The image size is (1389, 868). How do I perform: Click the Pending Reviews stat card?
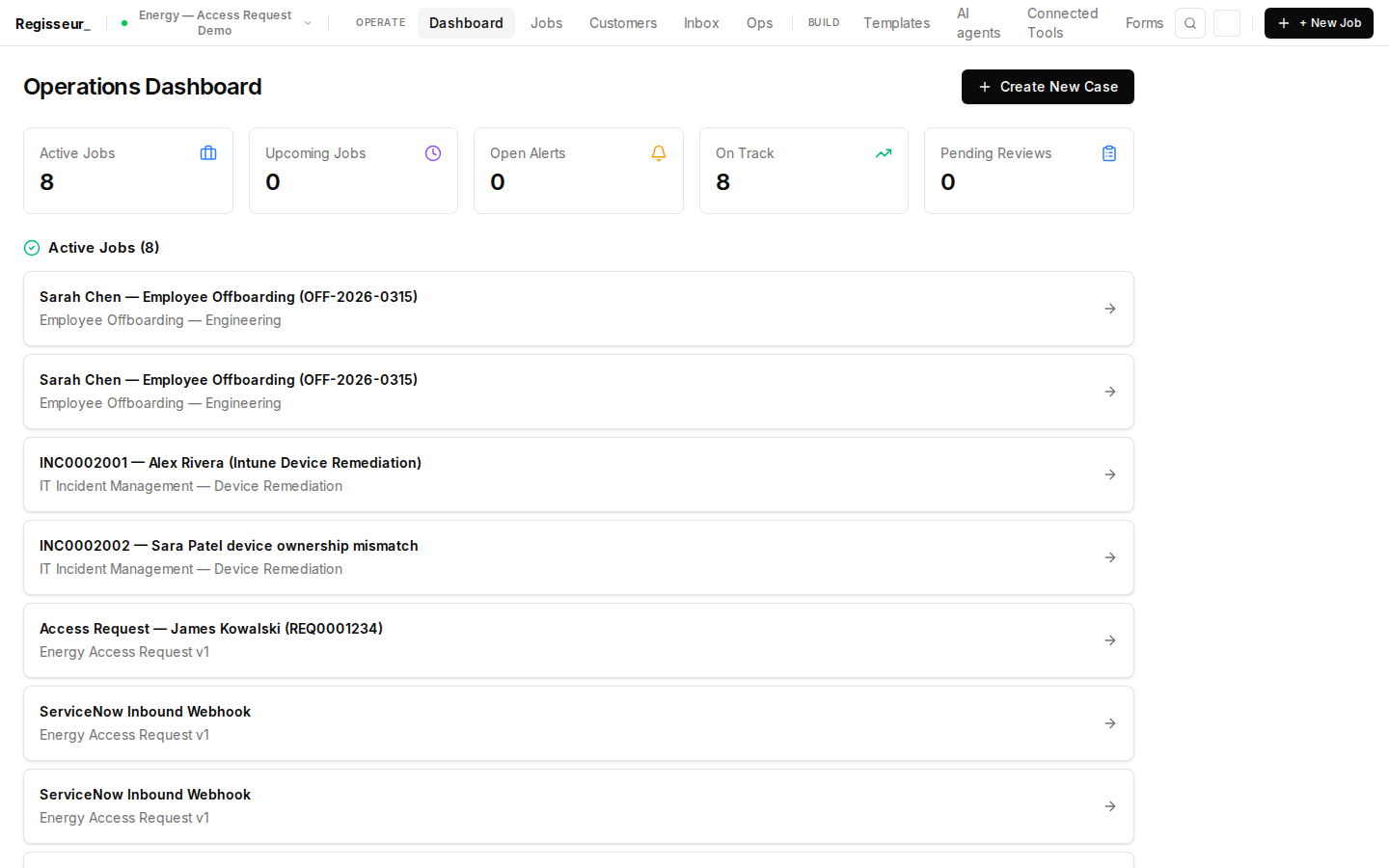1029,171
